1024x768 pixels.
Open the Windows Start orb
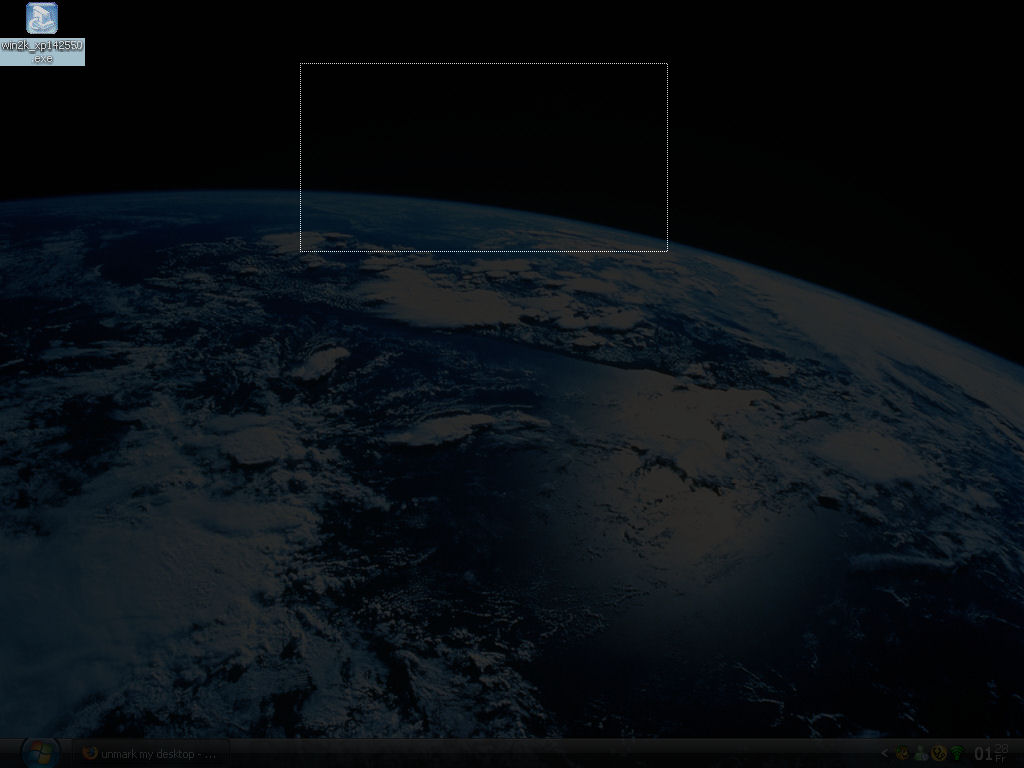40,753
